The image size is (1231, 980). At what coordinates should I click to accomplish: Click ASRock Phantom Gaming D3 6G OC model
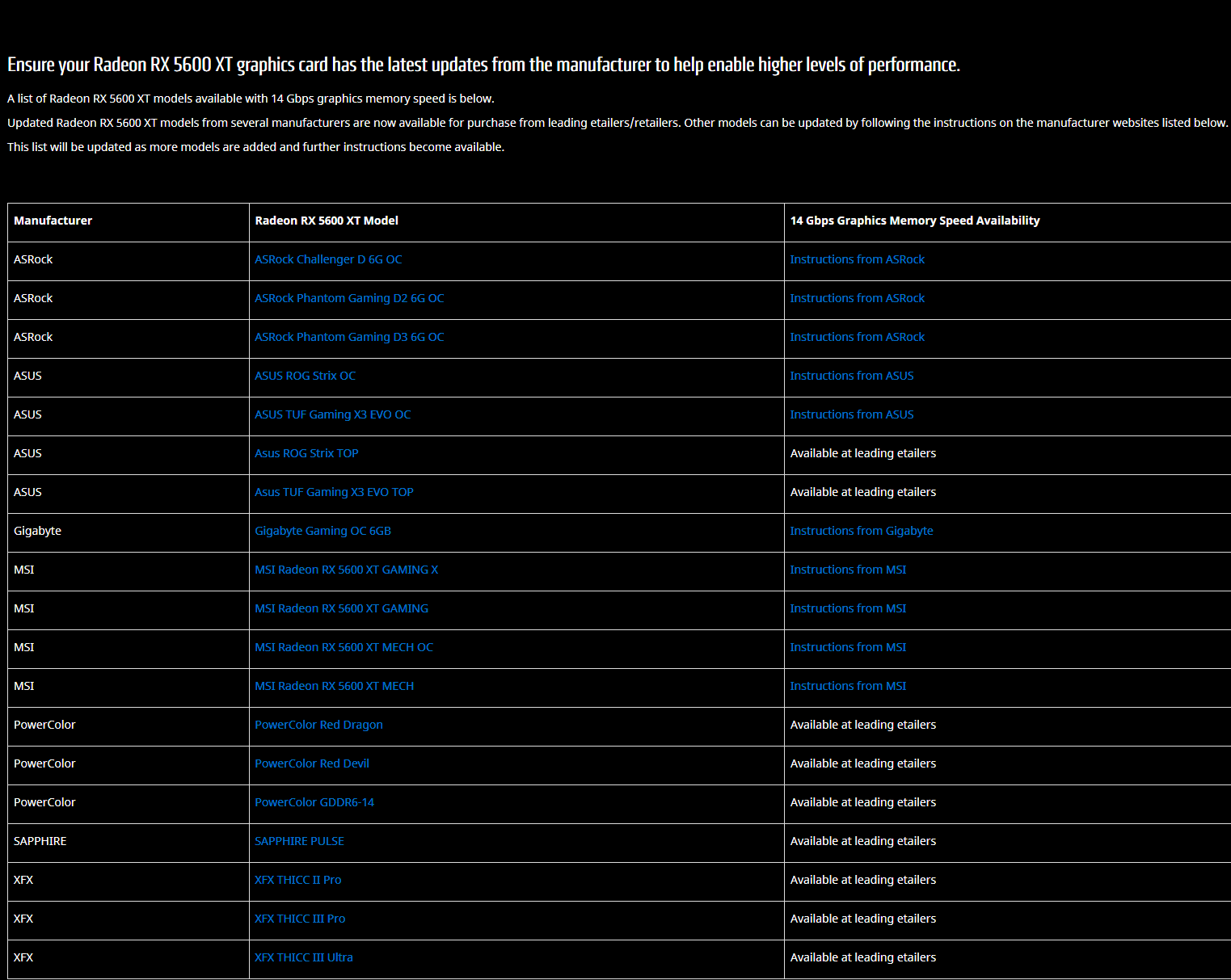pos(349,337)
